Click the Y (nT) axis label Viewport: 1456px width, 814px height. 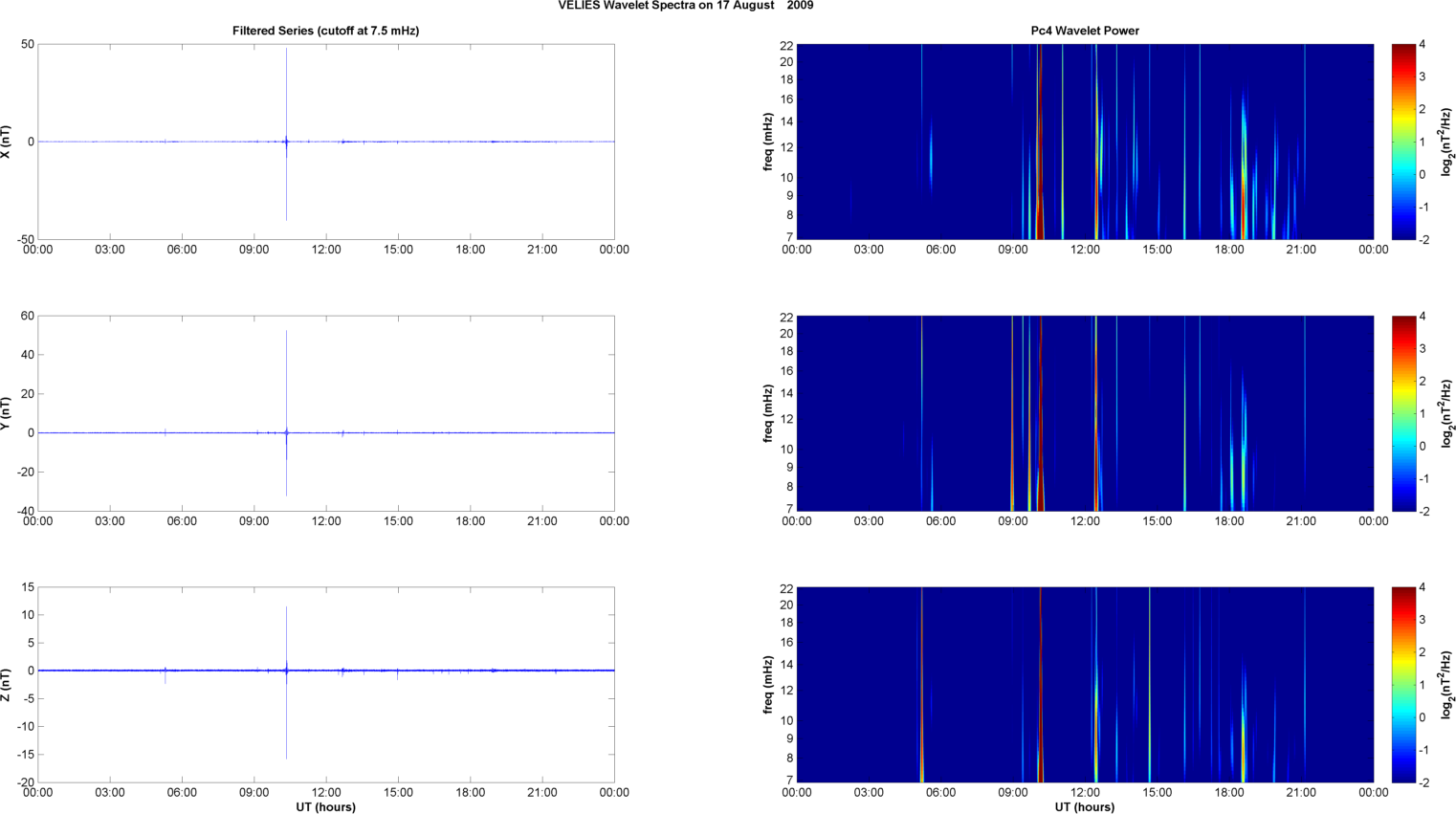pyautogui.click(x=6, y=413)
